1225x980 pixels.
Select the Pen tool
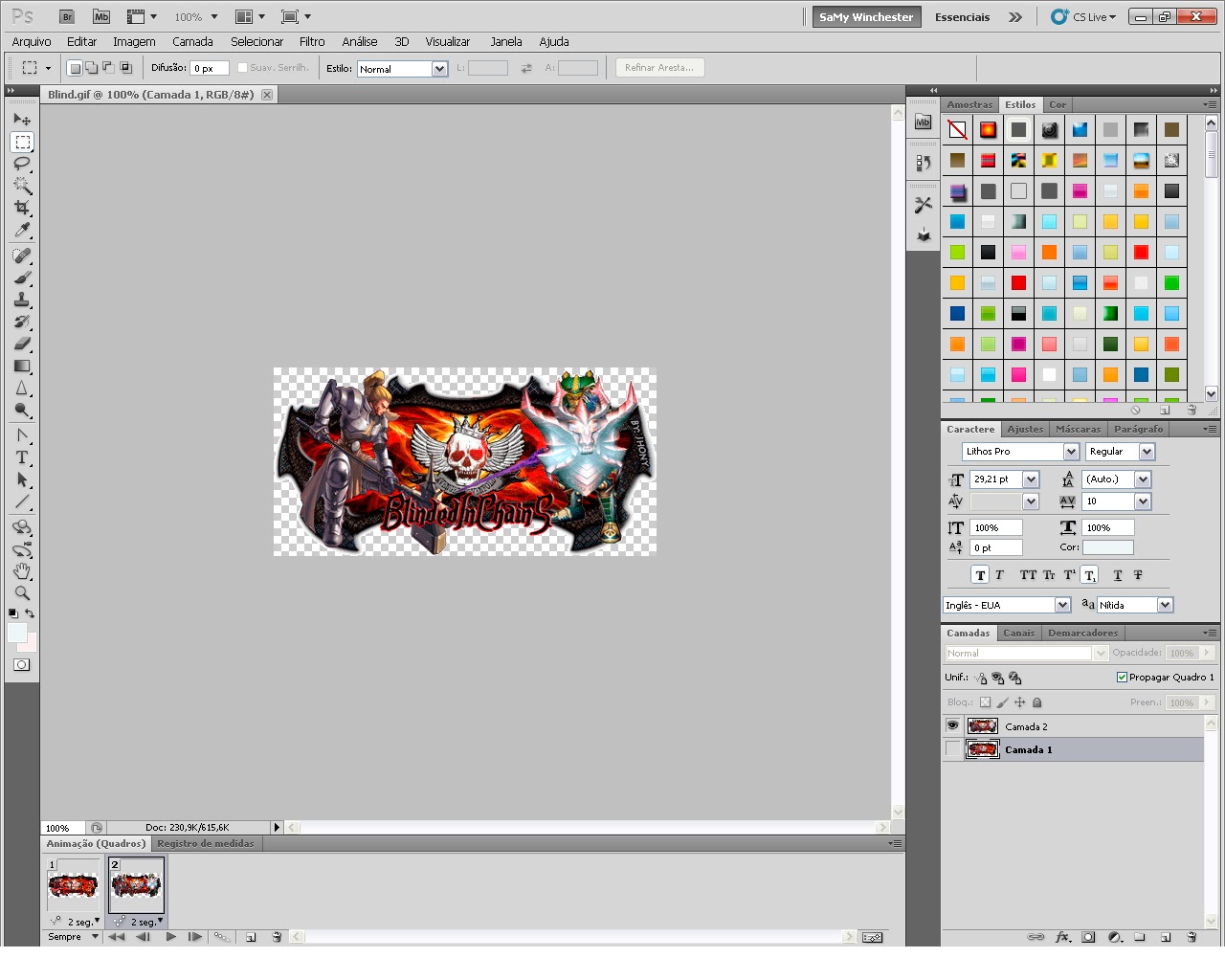[22, 435]
